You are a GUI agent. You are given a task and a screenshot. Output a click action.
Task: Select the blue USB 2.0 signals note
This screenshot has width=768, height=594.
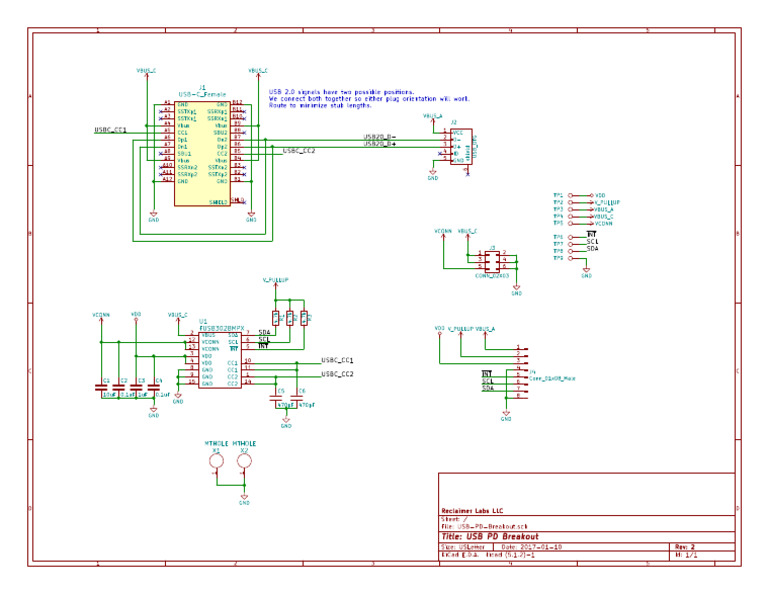tap(368, 98)
